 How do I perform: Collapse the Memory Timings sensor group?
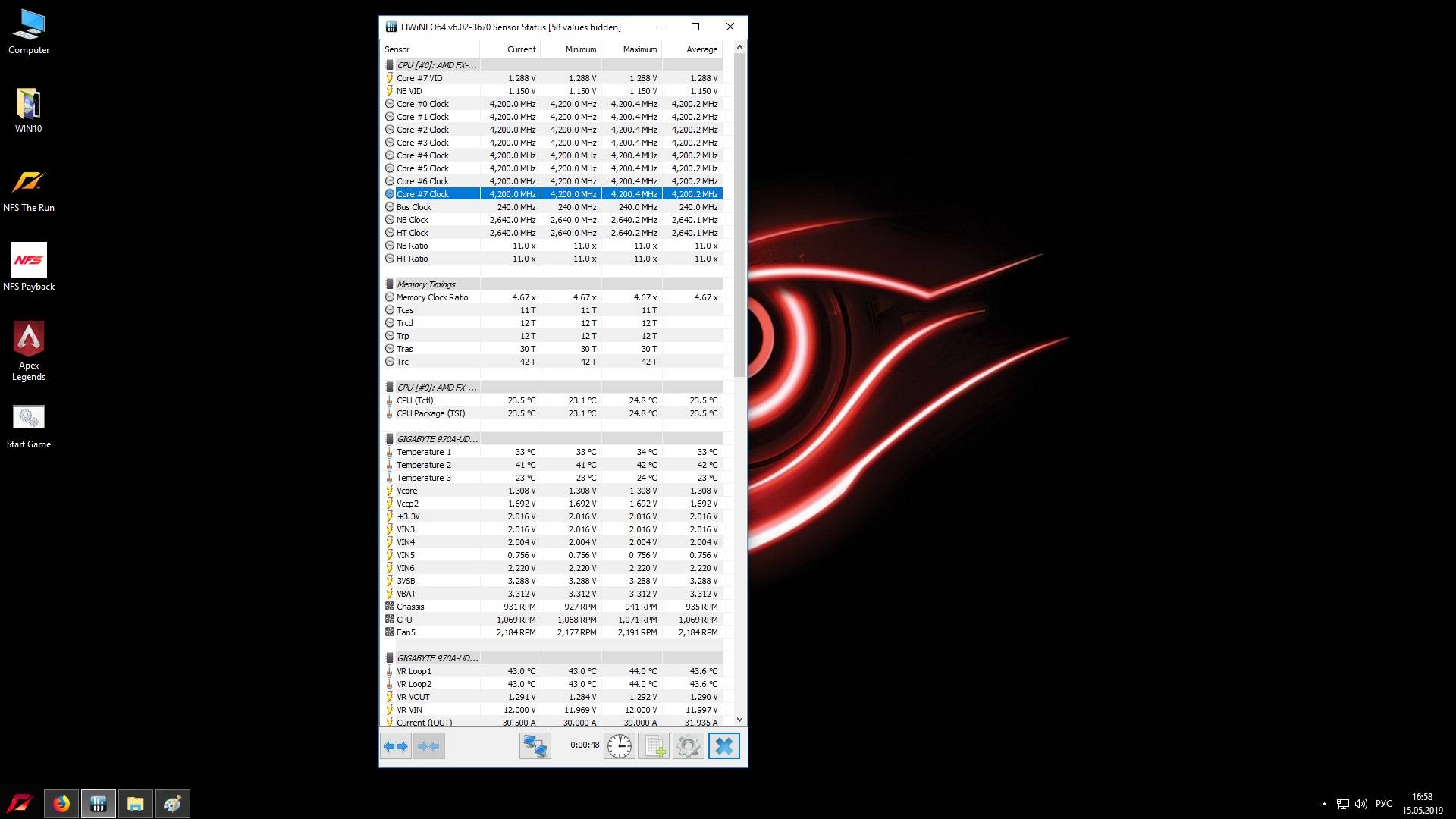[426, 284]
